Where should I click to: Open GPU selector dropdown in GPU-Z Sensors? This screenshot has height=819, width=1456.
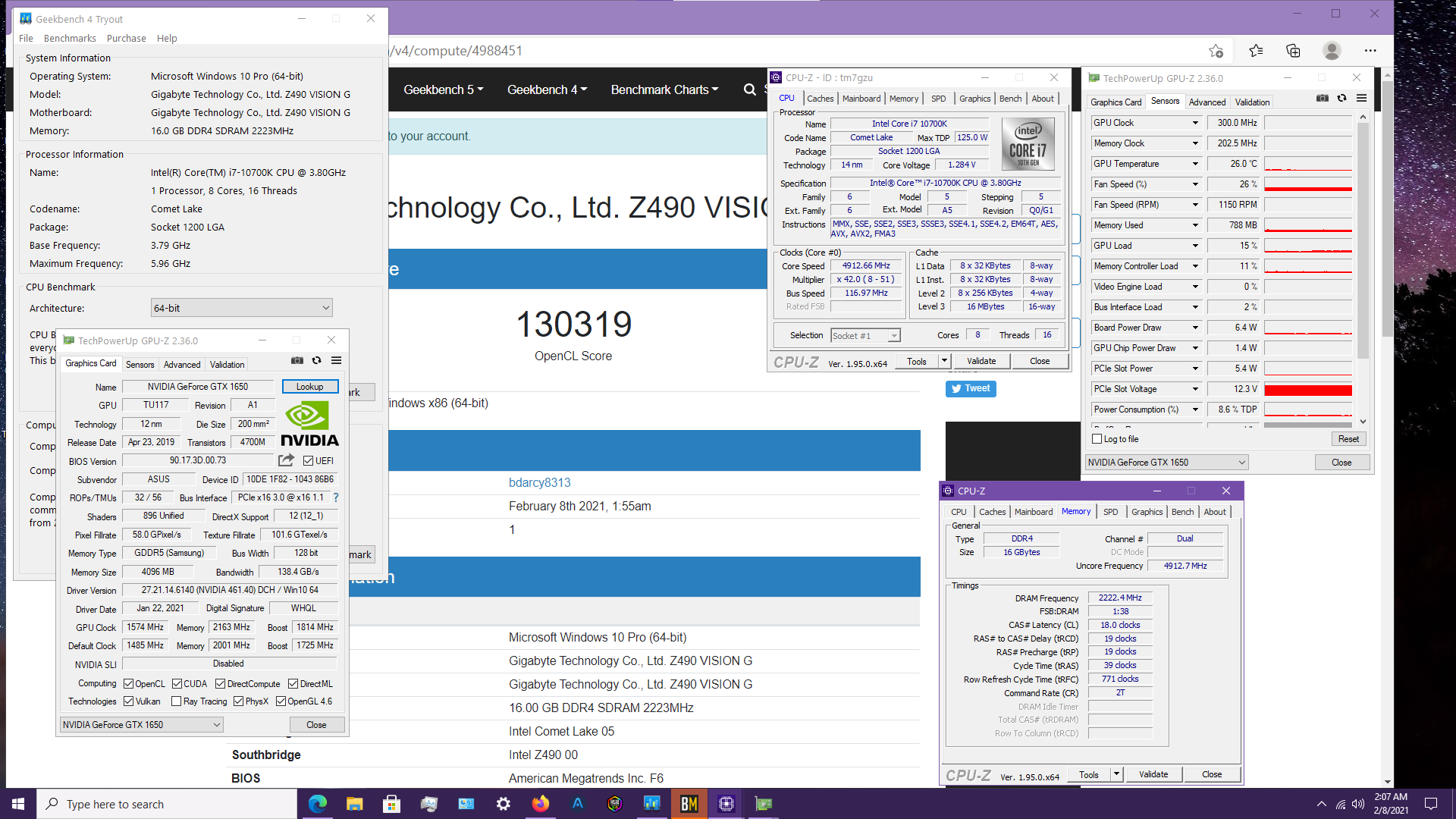[1166, 463]
